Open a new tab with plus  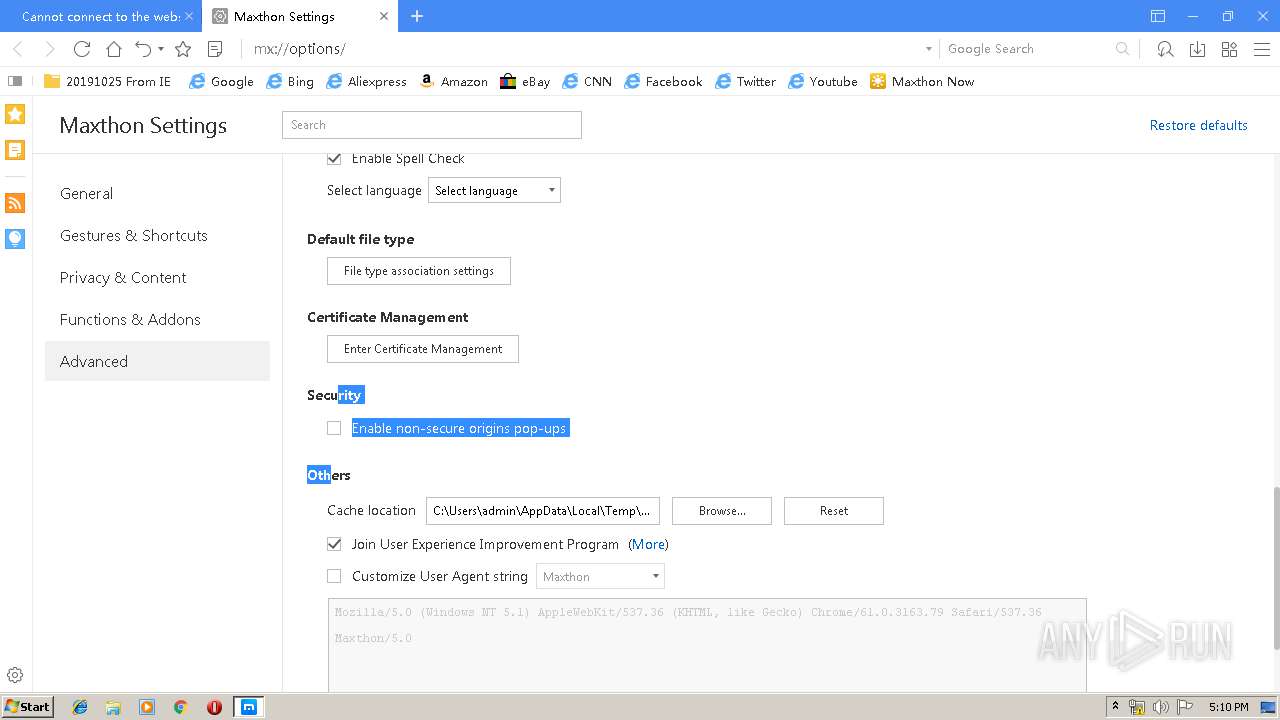coord(417,16)
